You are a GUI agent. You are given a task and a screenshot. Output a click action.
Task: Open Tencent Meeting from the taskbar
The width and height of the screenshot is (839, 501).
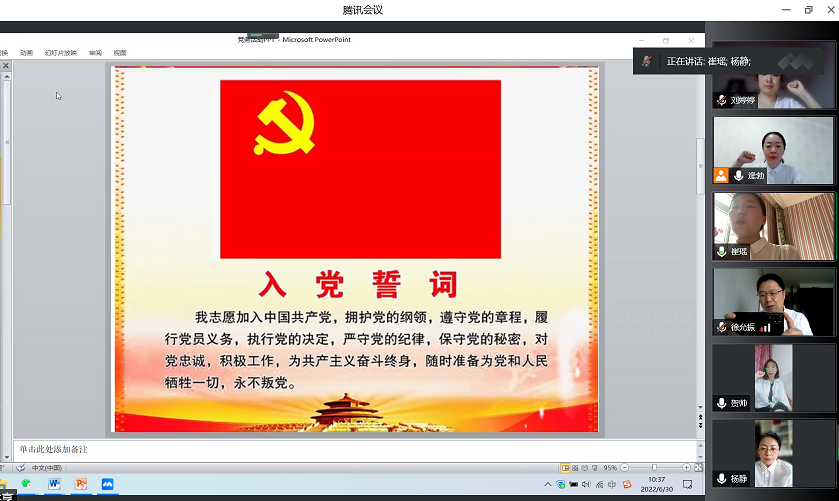107,484
